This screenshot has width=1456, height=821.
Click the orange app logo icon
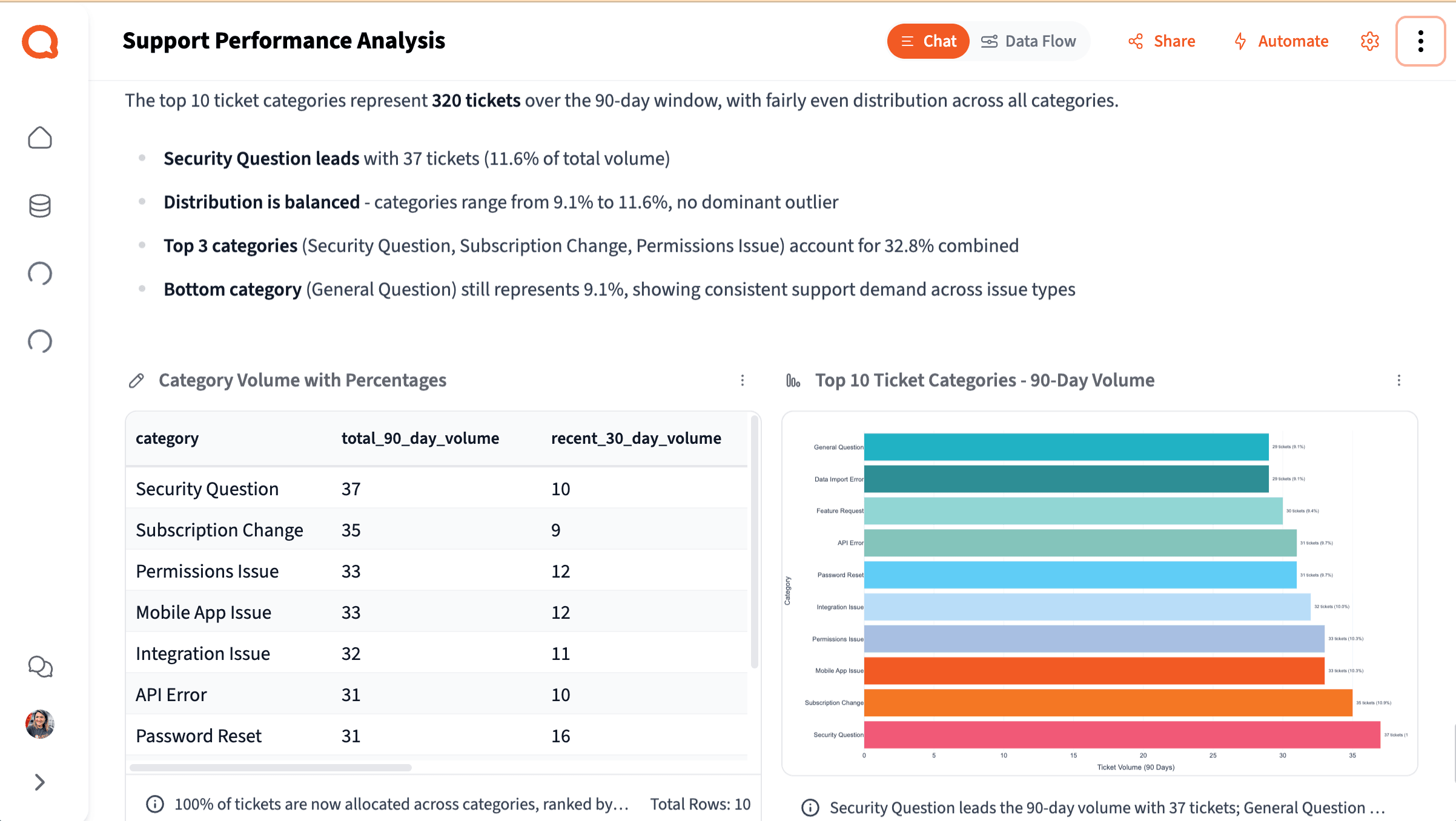(x=40, y=42)
